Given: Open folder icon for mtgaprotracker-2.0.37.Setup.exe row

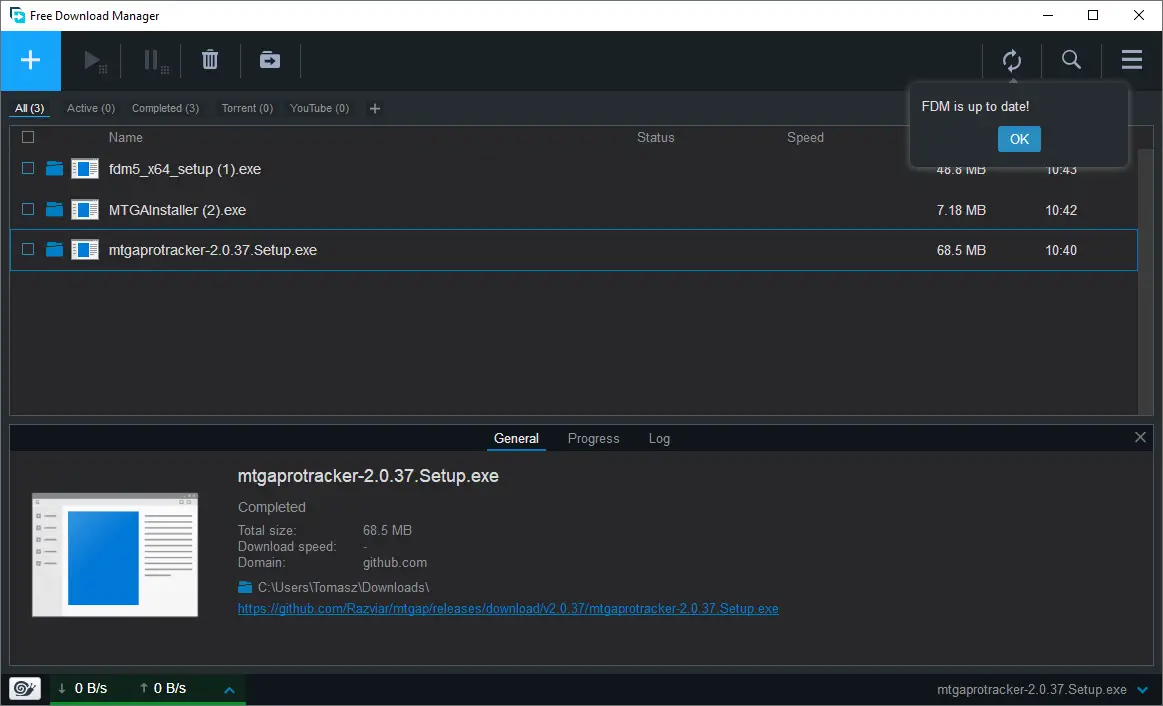Looking at the screenshot, I should coord(54,249).
